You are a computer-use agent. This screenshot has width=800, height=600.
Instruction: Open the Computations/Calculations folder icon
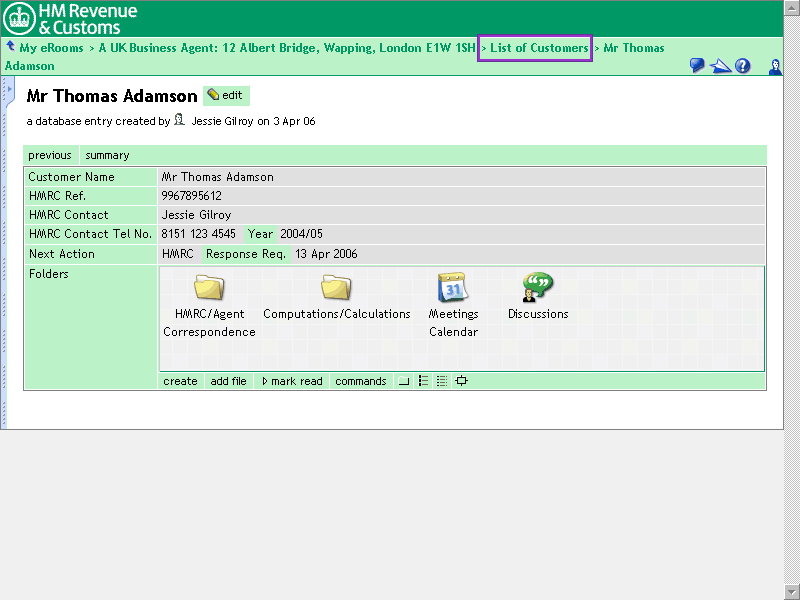click(336, 289)
